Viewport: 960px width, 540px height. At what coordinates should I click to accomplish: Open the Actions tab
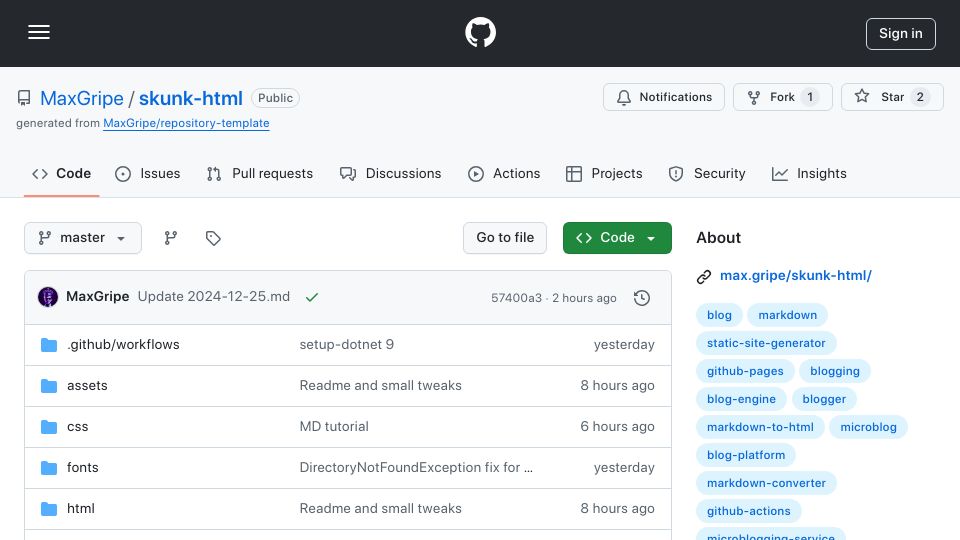[x=504, y=174]
